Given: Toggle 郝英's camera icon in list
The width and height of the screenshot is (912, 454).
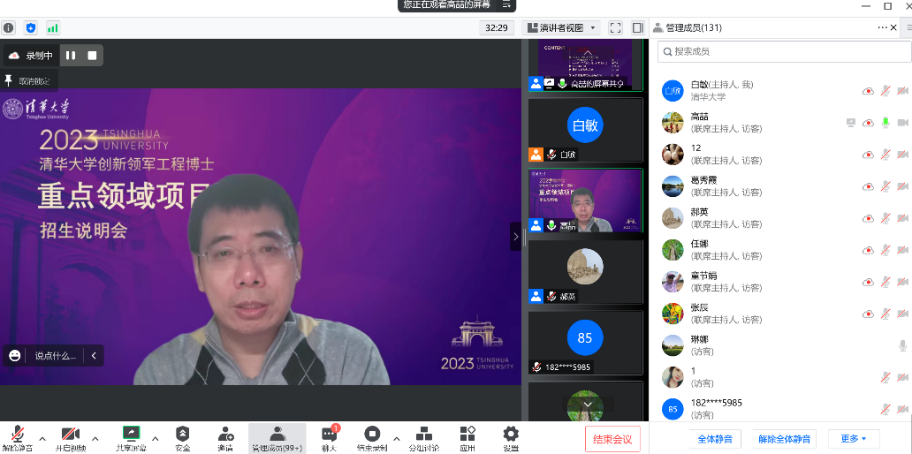Looking at the screenshot, I should point(903,218).
